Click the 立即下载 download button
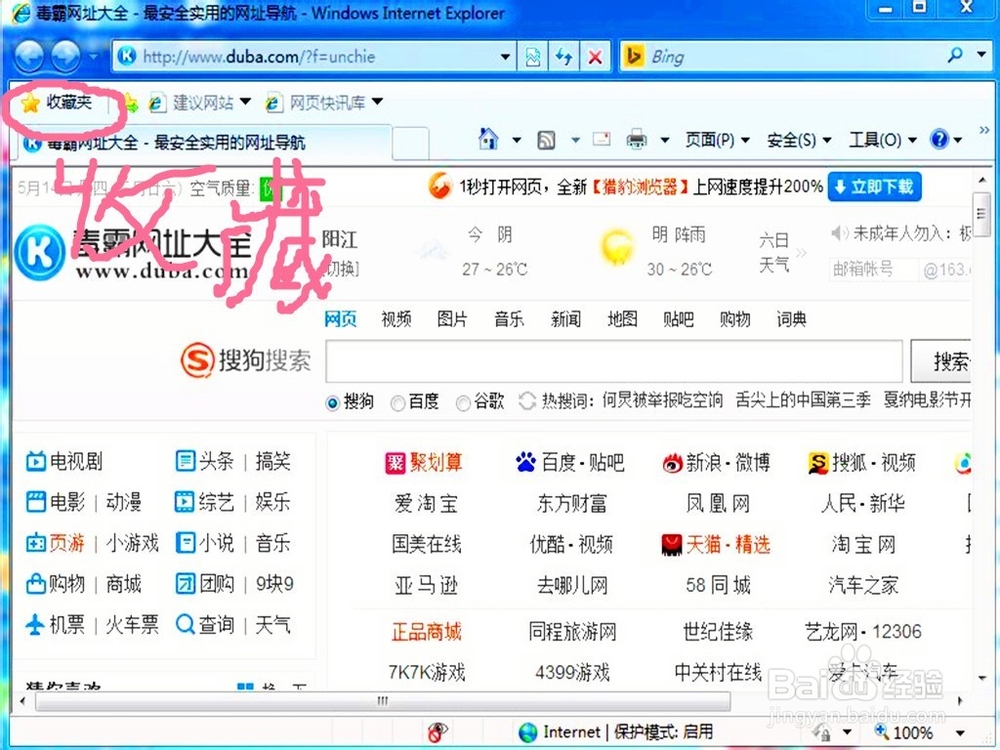 click(x=874, y=187)
